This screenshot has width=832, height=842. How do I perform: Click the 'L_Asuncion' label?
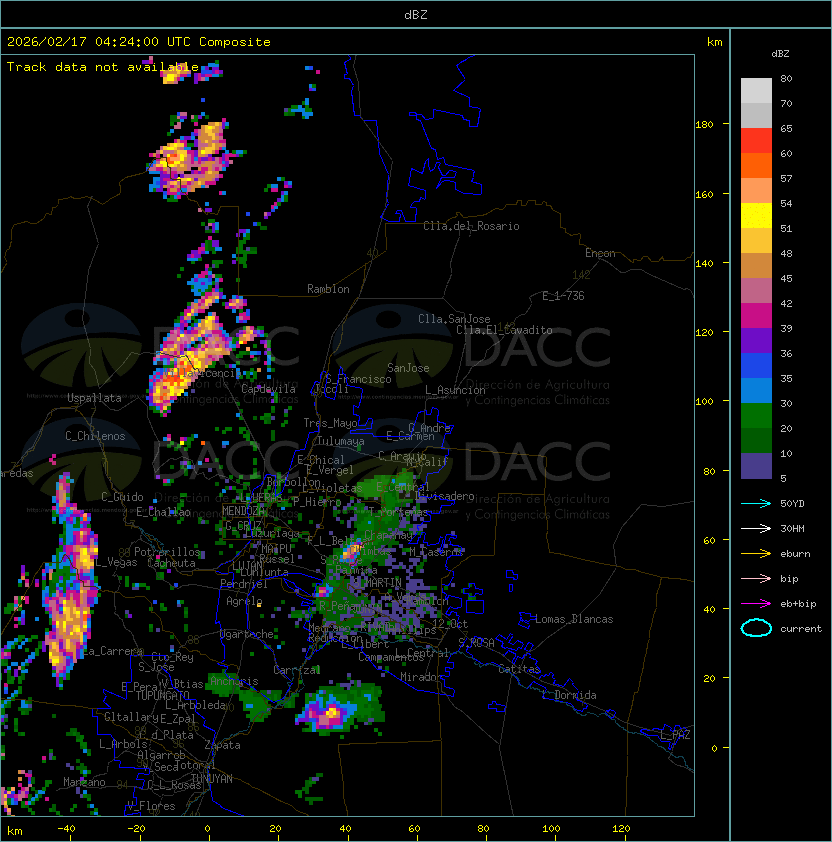(455, 390)
